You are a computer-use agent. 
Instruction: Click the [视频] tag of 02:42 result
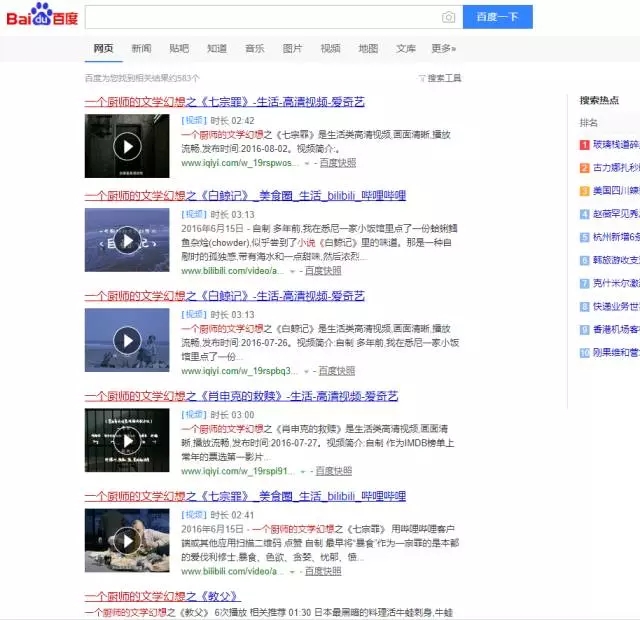pyautogui.click(x=194, y=120)
